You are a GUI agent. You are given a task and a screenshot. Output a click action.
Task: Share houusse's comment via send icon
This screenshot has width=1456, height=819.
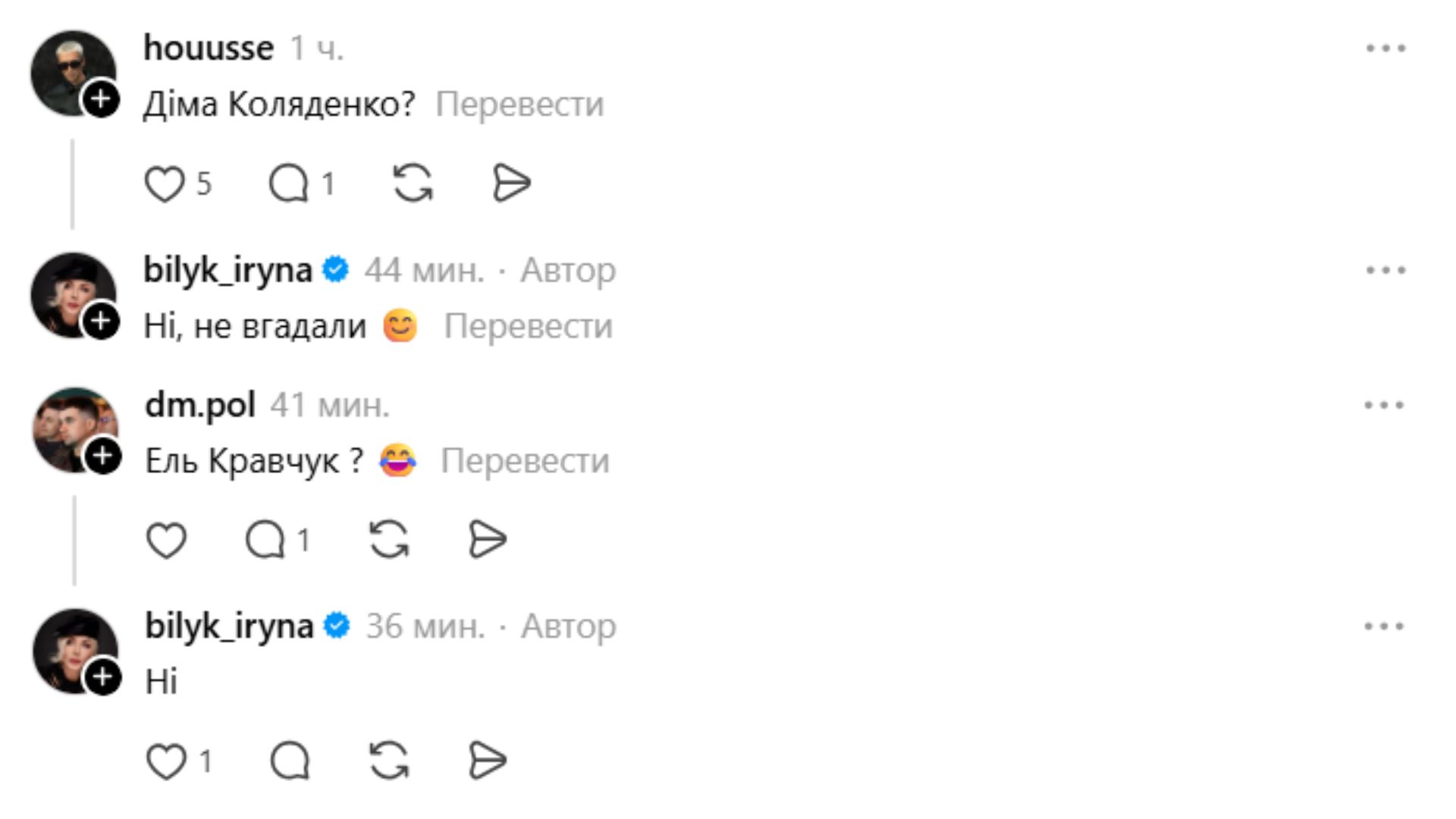coord(511,184)
